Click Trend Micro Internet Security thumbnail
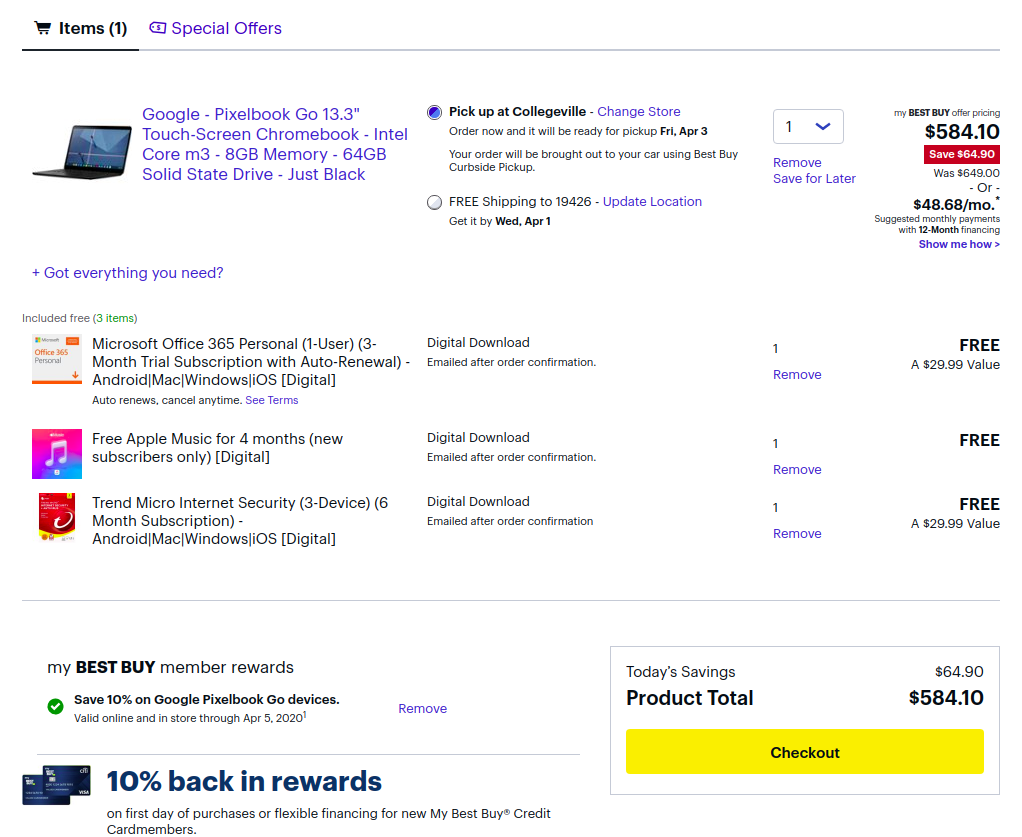The width and height of the screenshot is (1022, 837). coord(57,518)
